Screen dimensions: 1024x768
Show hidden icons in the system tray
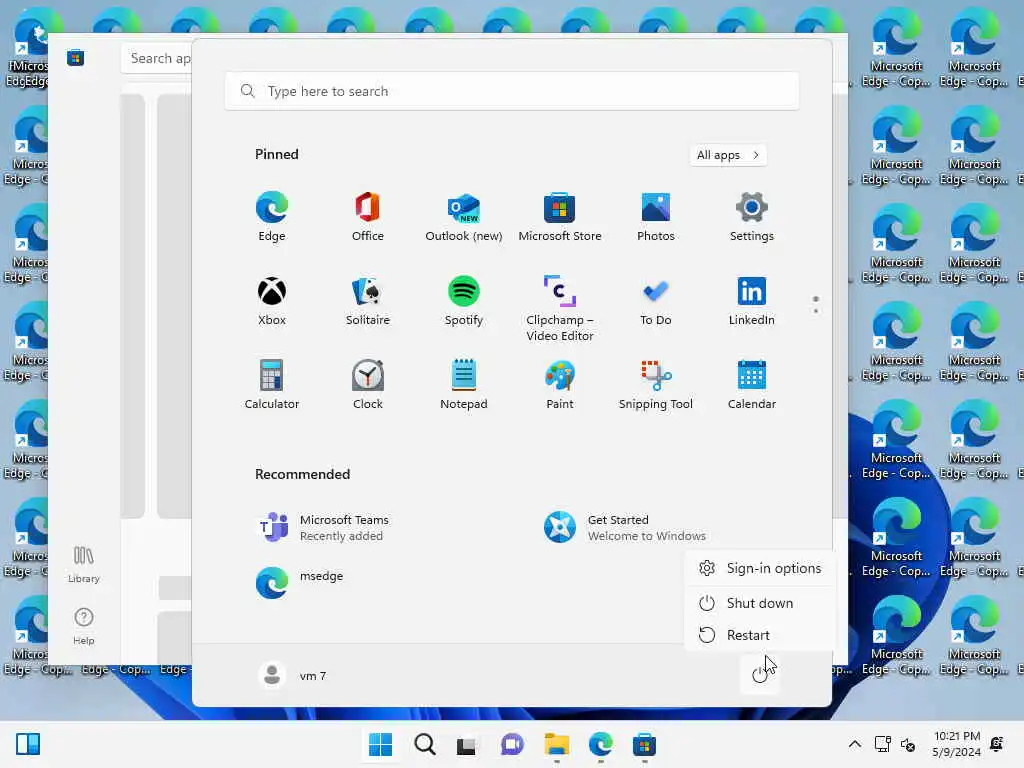pos(854,744)
